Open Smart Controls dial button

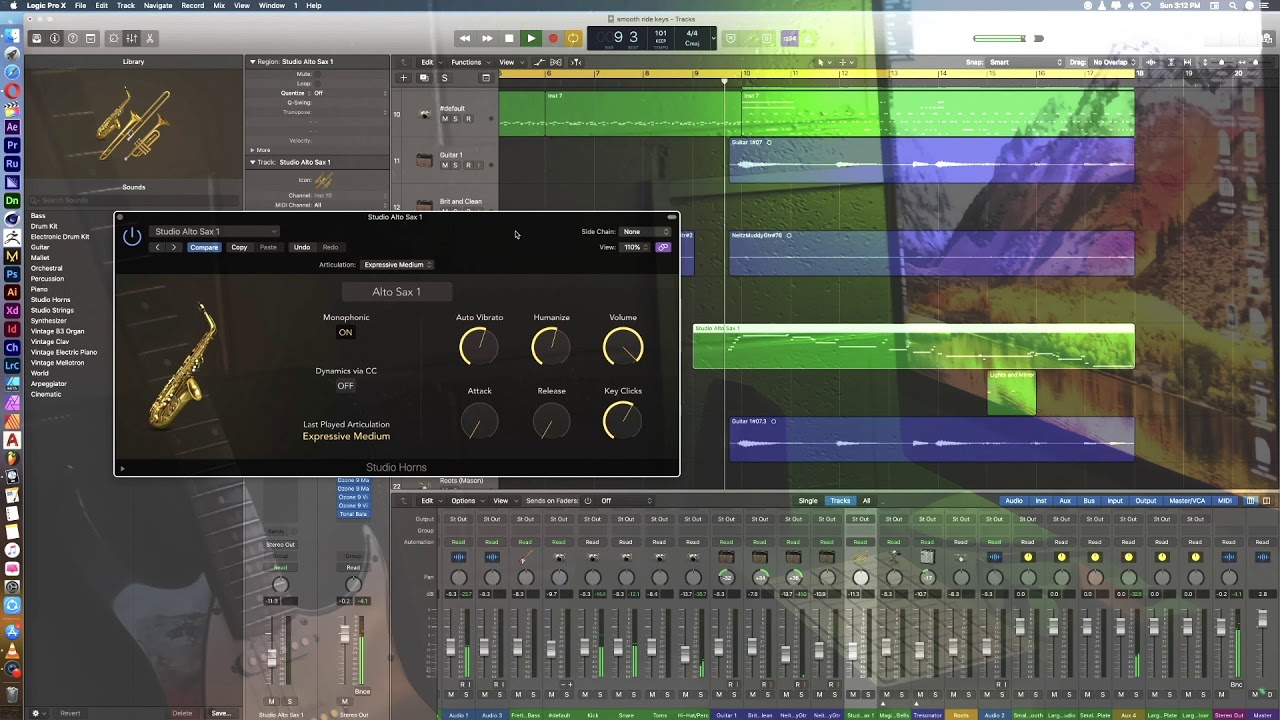[113, 39]
